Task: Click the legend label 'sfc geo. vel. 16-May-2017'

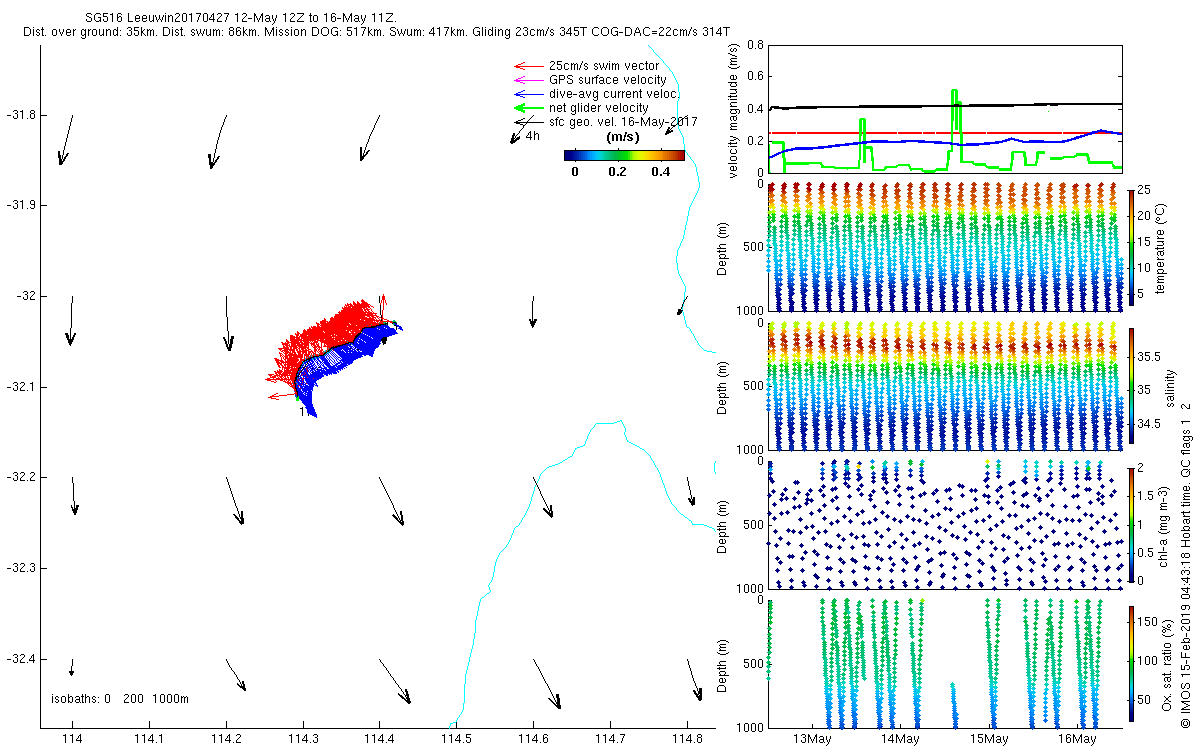Action: pyautogui.click(x=623, y=121)
